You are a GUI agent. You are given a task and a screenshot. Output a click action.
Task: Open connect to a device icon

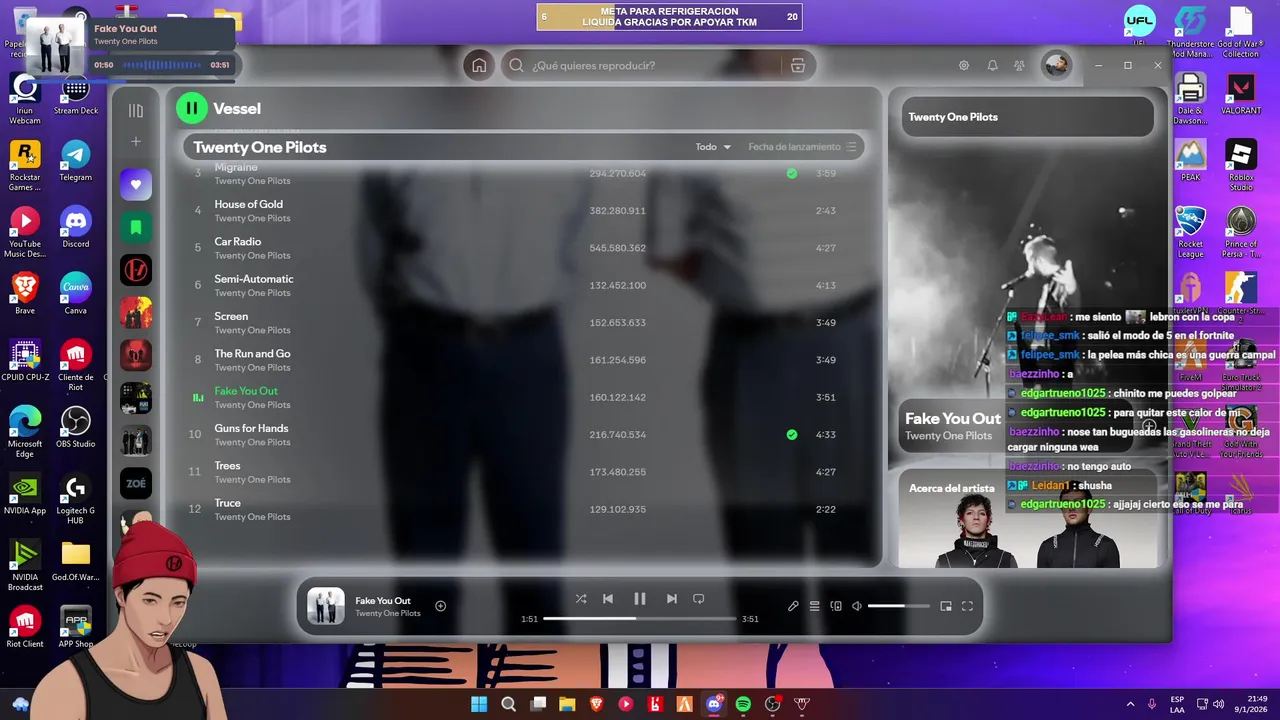836,606
